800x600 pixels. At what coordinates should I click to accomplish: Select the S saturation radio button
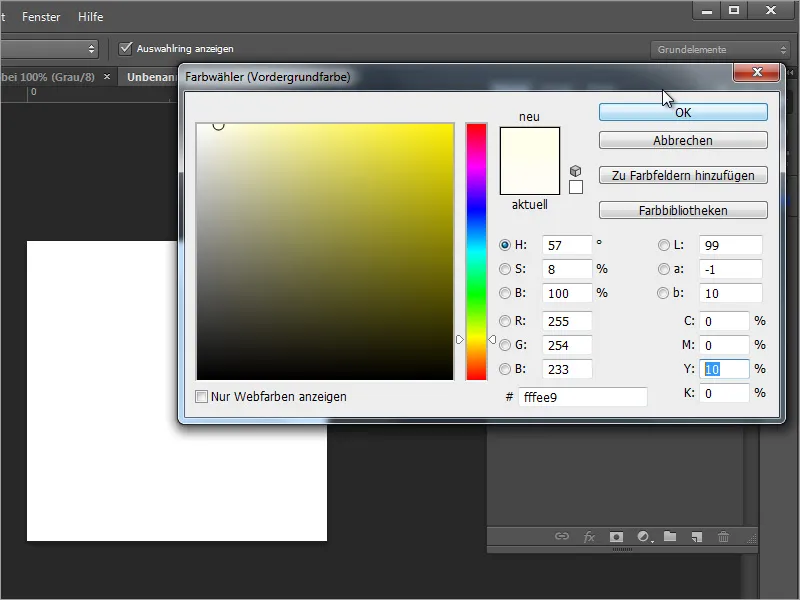tap(505, 269)
